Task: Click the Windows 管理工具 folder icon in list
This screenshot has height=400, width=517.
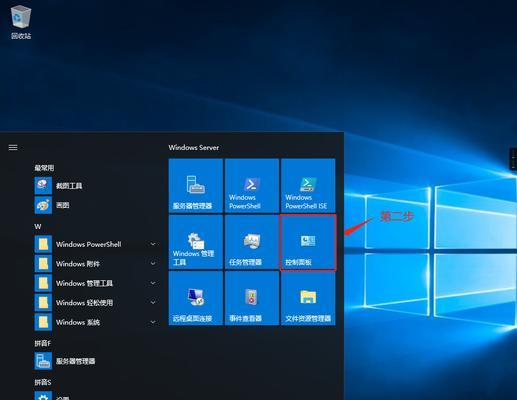Action: coord(43,283)
